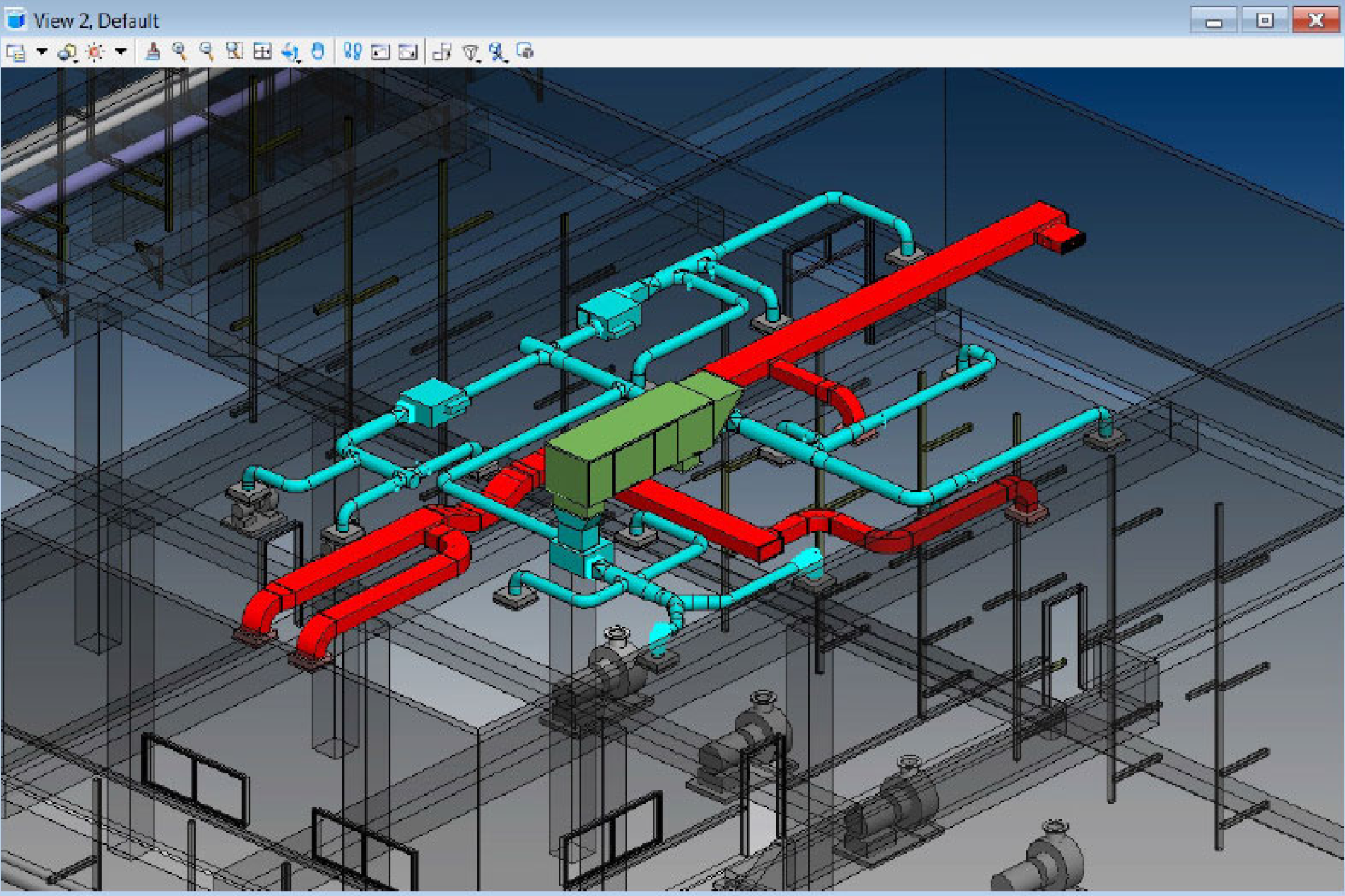Click the Fit View icon

[x=262, y=51]
